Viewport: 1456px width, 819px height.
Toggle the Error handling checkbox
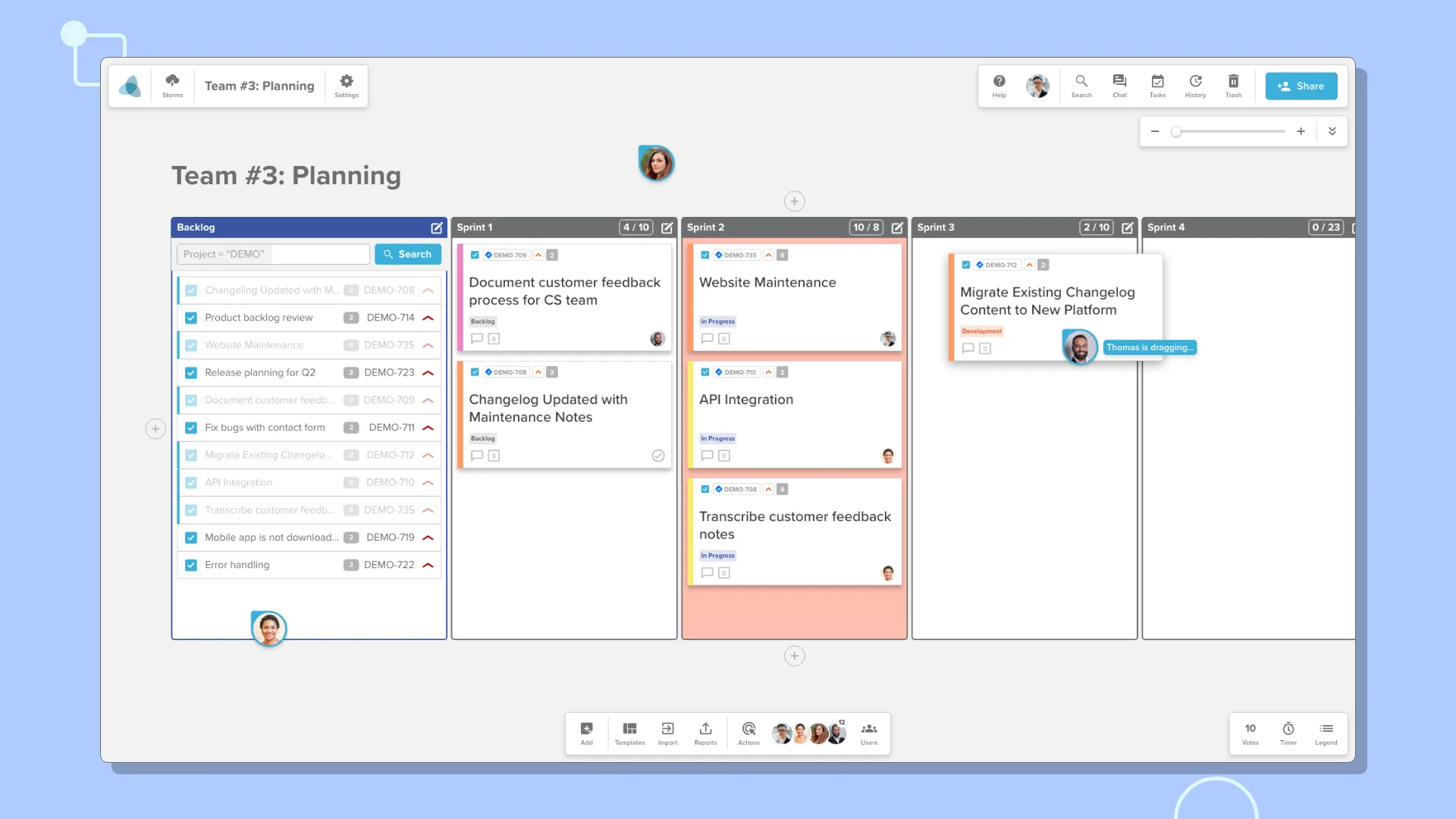click(191, 565)
